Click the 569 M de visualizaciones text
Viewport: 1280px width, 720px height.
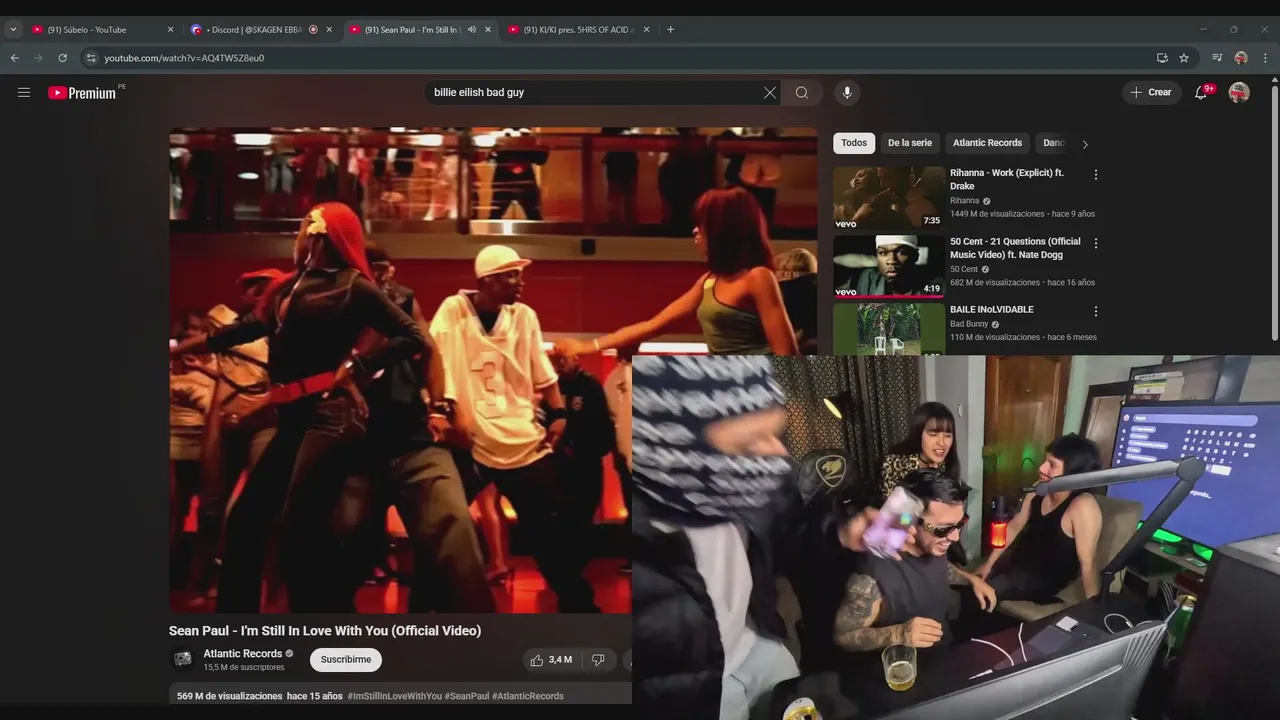pos(230,696)
